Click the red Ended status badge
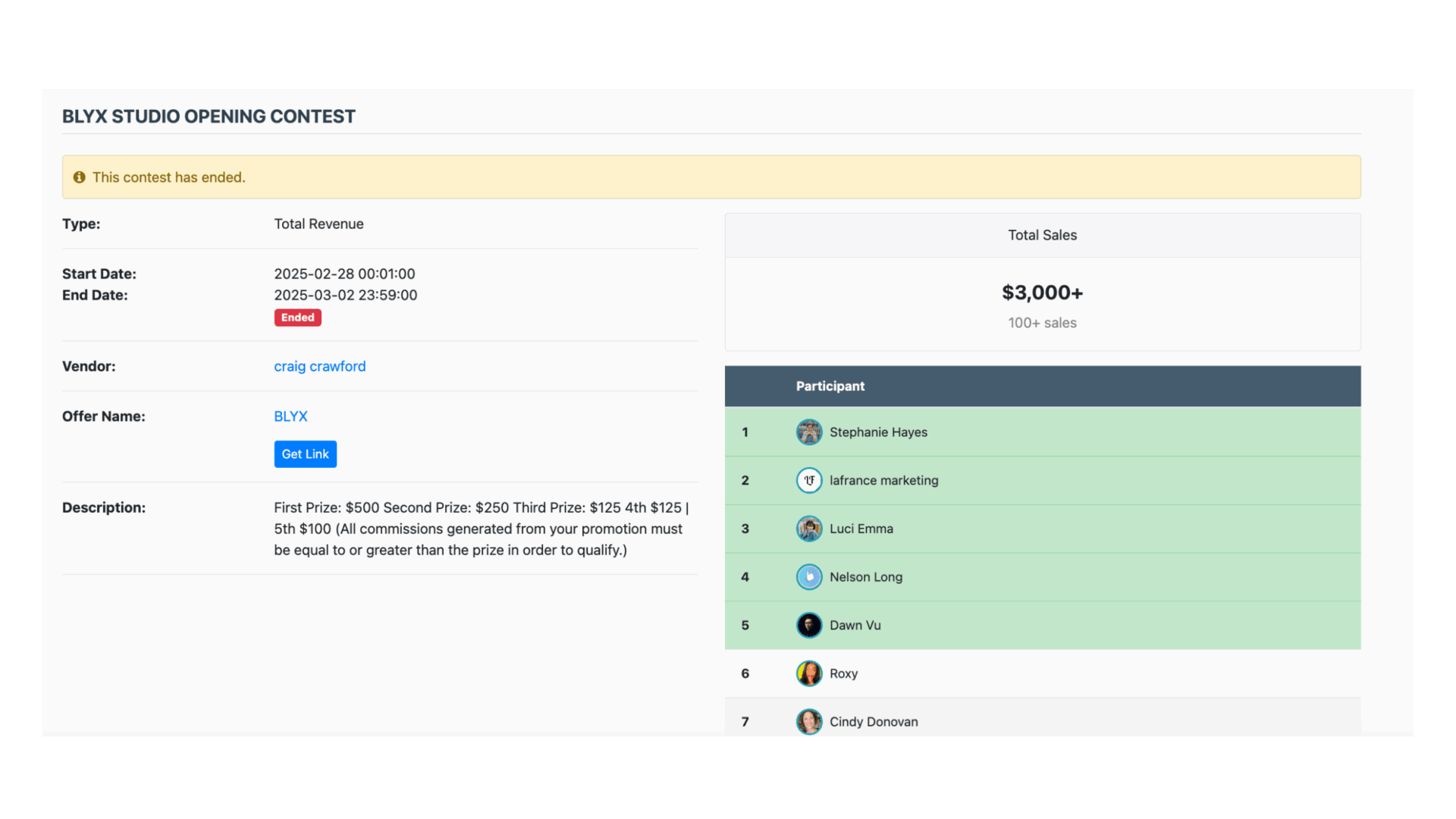 pos(297,318)
